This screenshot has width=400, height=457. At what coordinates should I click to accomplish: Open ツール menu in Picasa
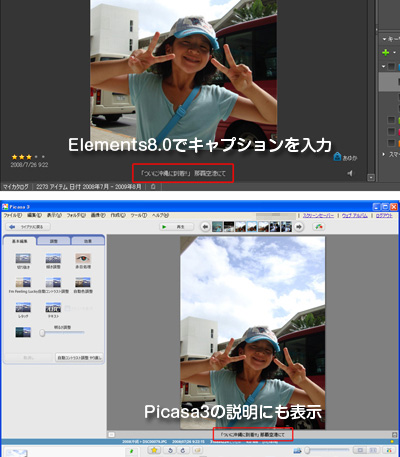point(139,215)
